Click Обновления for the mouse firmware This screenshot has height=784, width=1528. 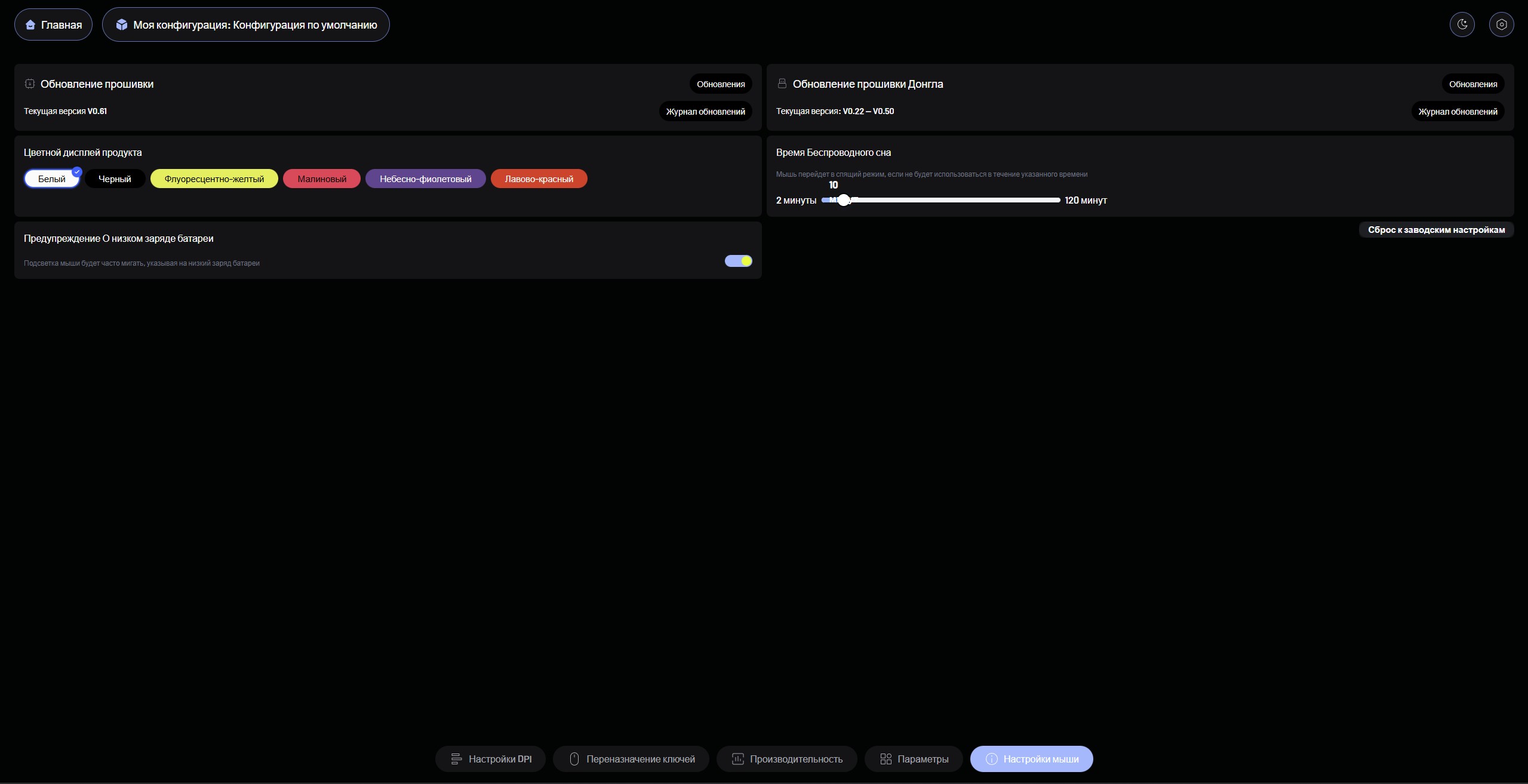720,84
